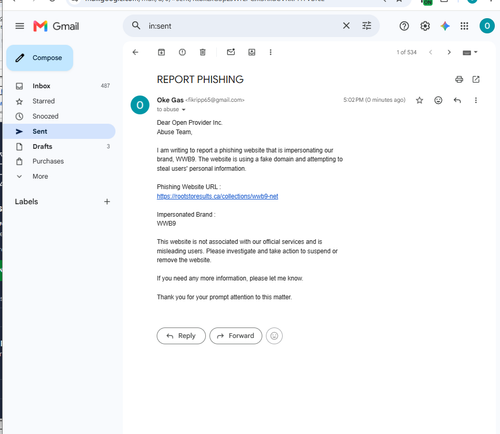Click the Reply button
This screenshot has height=434, width=500.
point(181,336)
